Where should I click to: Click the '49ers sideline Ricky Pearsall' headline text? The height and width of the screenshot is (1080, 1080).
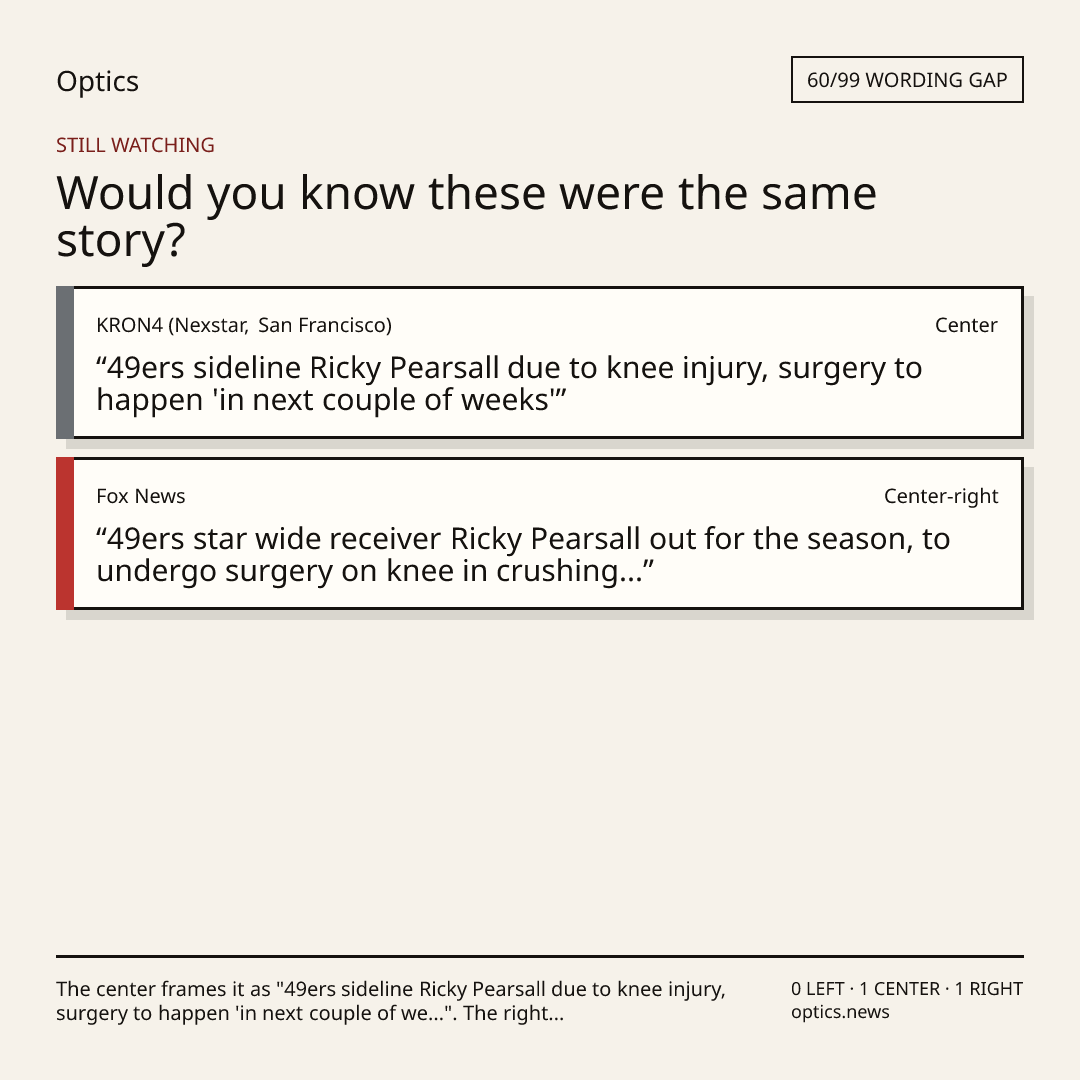coord(509,384)
